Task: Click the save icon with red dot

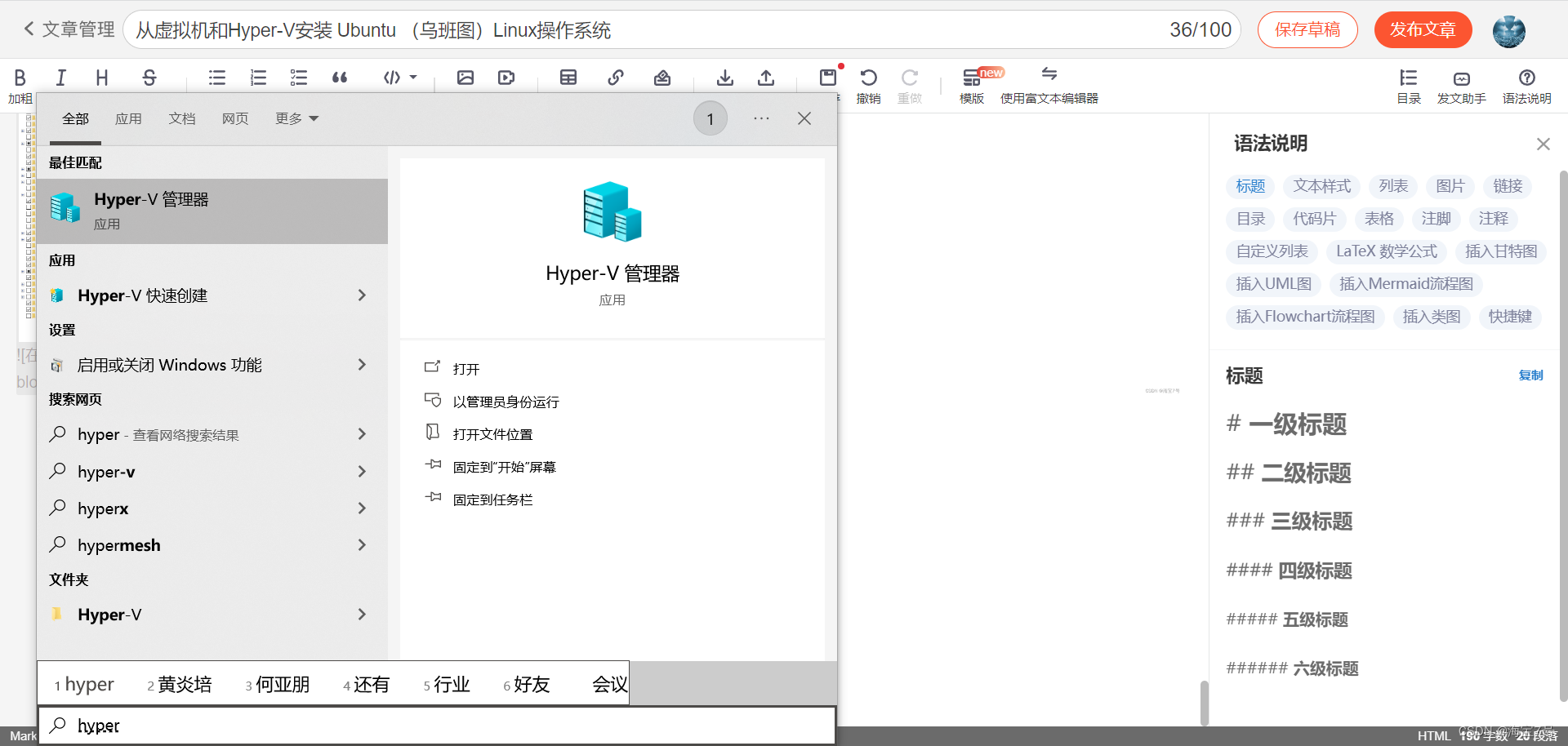Action: click(x=828, y=78)
